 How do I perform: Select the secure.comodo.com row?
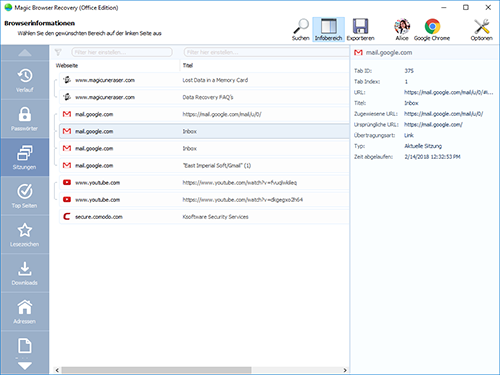coord(204,217)
